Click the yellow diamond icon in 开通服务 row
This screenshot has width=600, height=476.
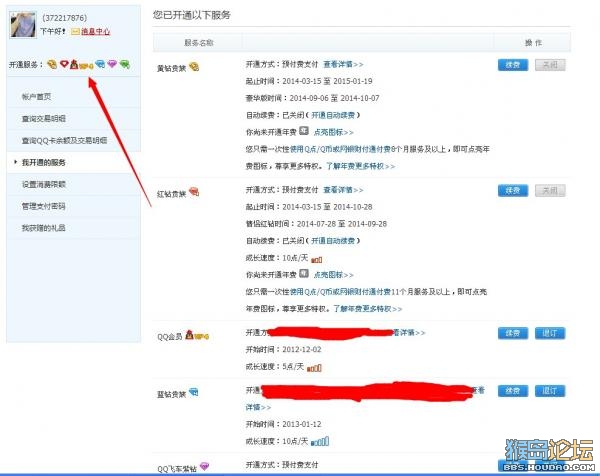52,64
